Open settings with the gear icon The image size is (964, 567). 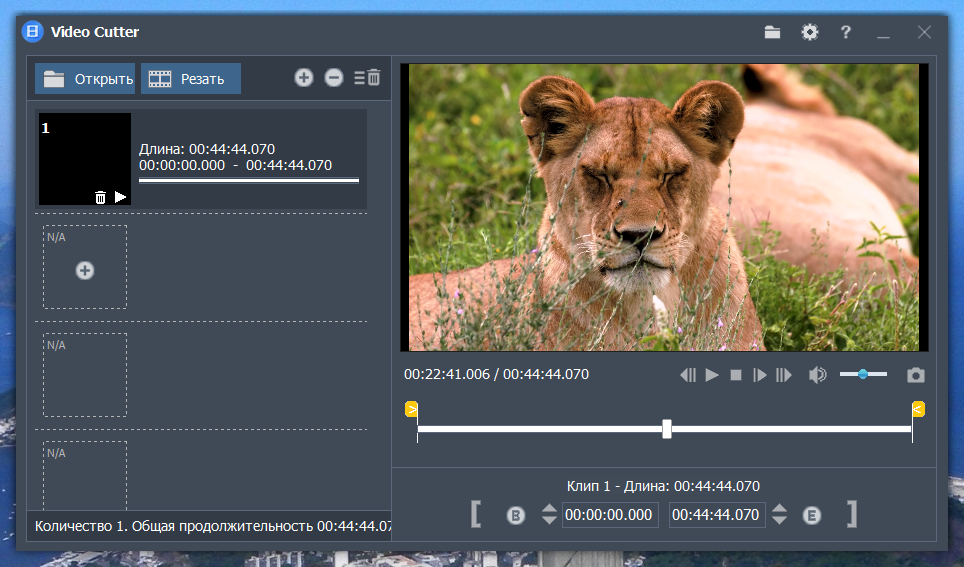coord(810,32)
